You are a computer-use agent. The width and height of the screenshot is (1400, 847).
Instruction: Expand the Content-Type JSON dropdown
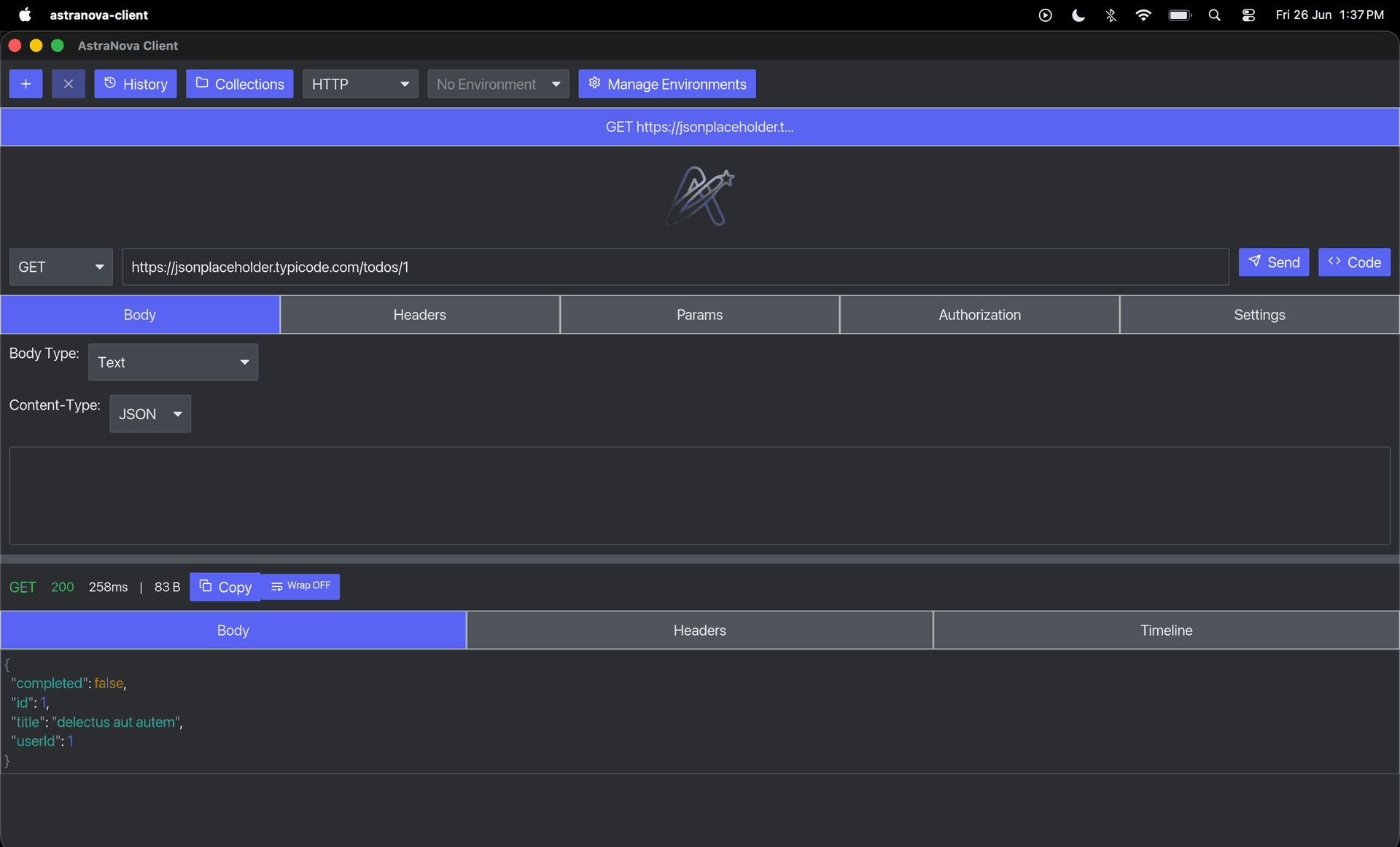(150, 414)
